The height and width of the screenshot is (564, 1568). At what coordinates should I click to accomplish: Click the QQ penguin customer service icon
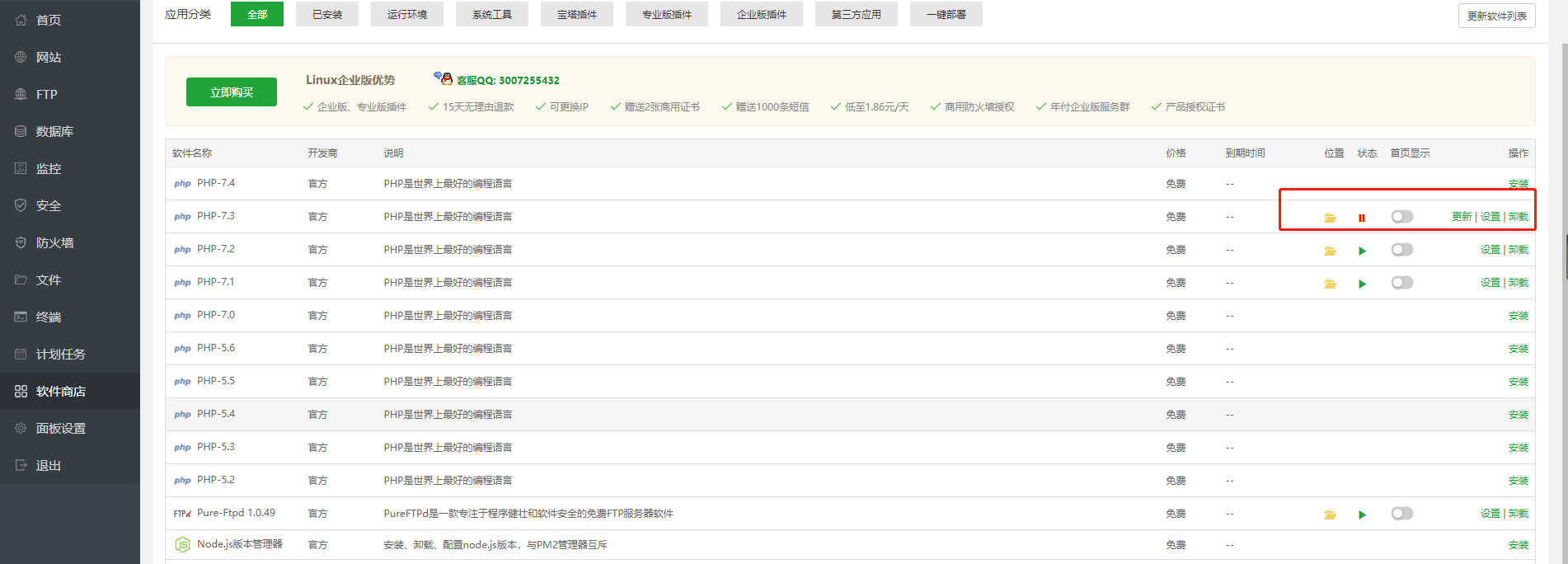(444, 78)
